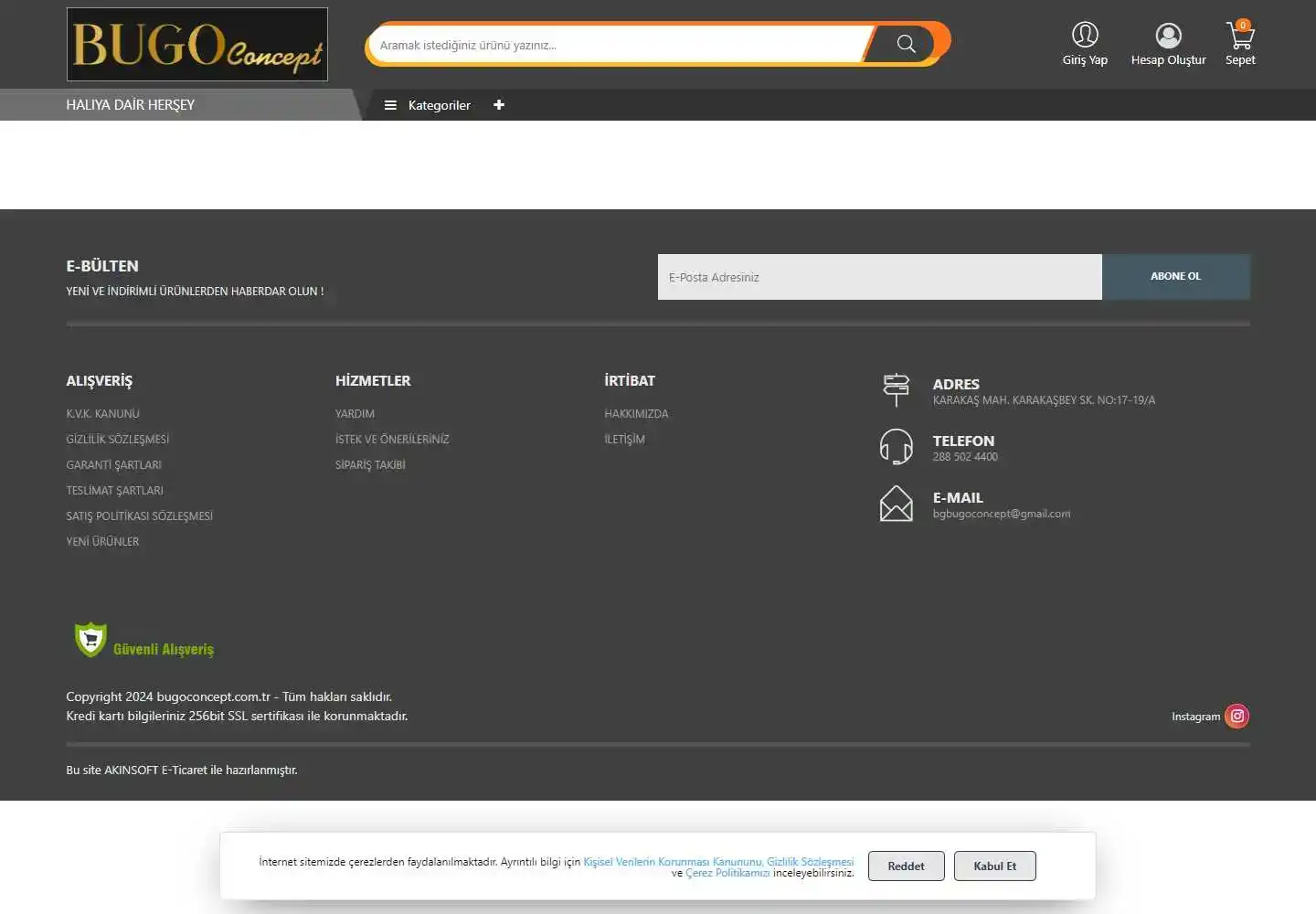
Task: Open GİZLİLİK SÖZLEŞMESİ footer link
Action: [x=118, y=440]
